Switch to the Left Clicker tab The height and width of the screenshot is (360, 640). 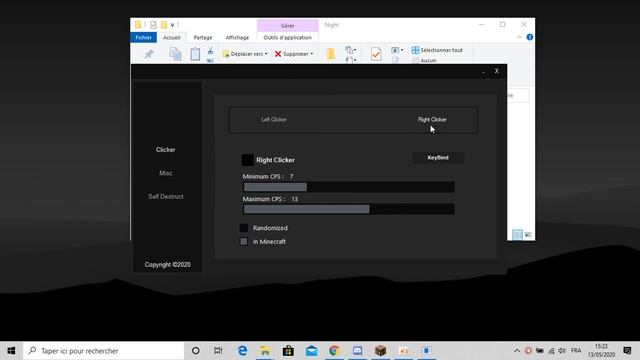pos(274,120)
